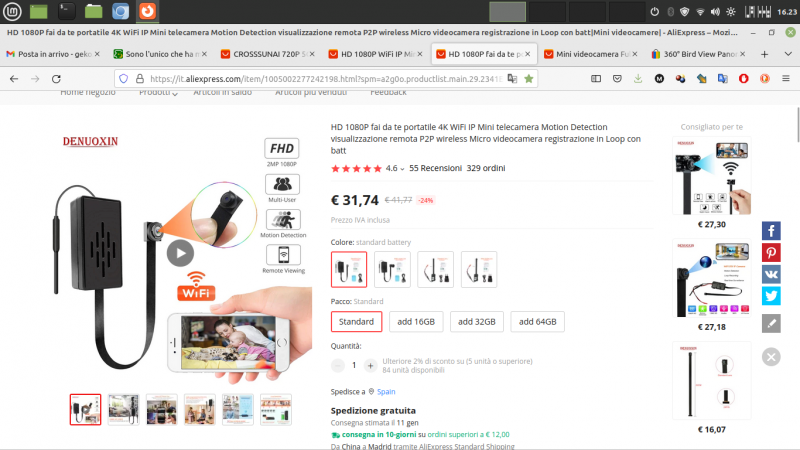Expand the 4.6 rating breakdown arrow
The image size is (800, 450).
click(x=402, y=169)
